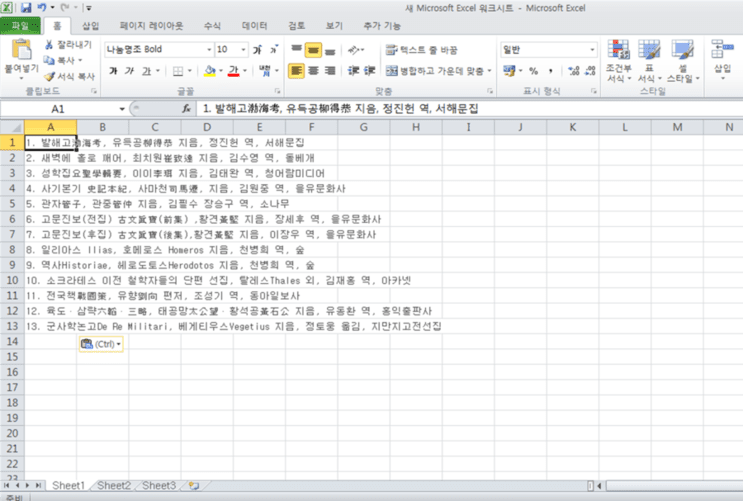
Task: Switch to the Sheet2 tab
Action: click(114, 485)
